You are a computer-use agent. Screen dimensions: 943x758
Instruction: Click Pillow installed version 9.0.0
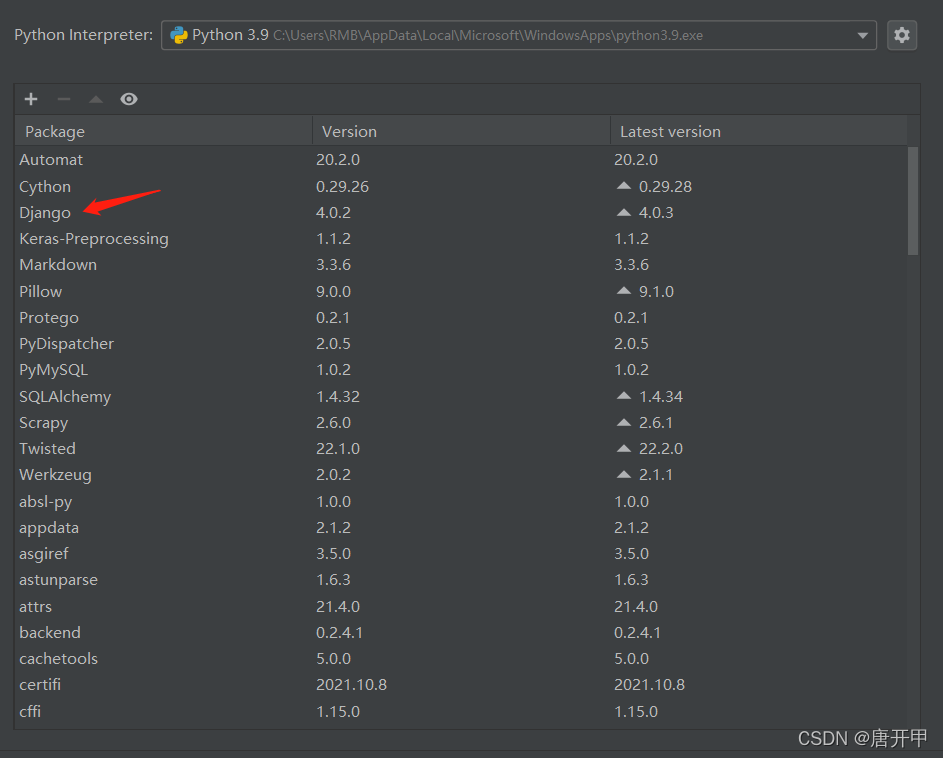click(x=334, y=292)
